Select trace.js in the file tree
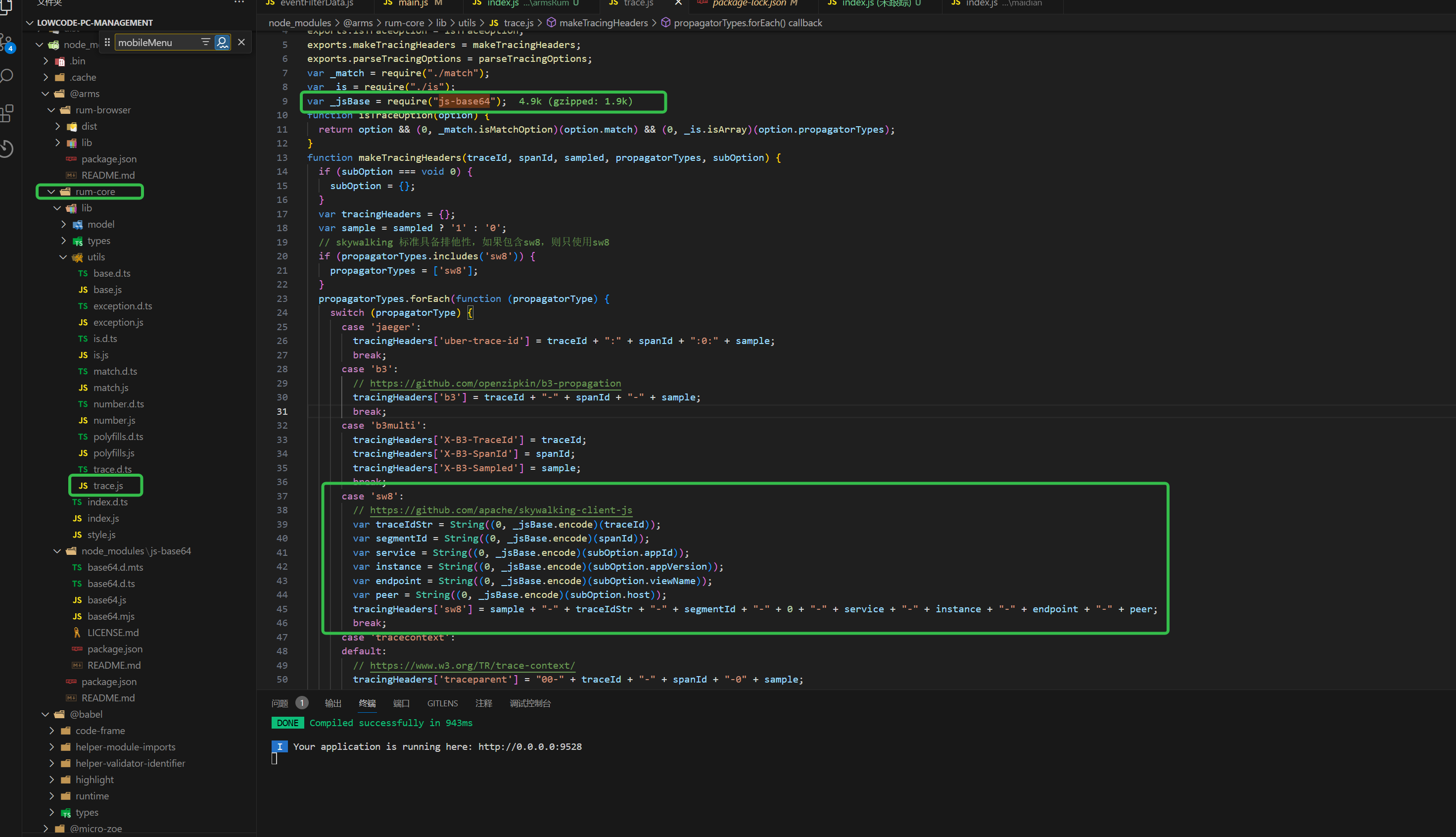 coord(107,486)
